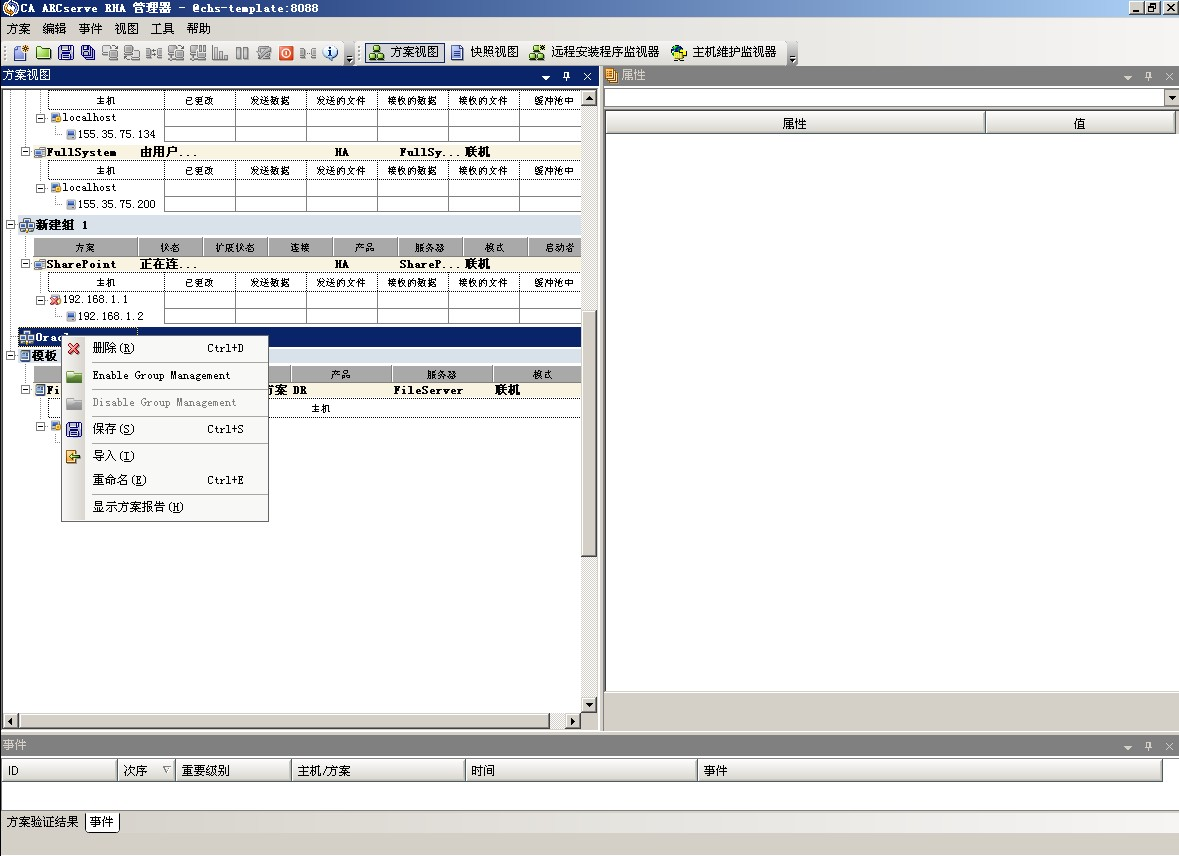Open 远程安装程序监视器 remote installer monitor

[594, 52]
